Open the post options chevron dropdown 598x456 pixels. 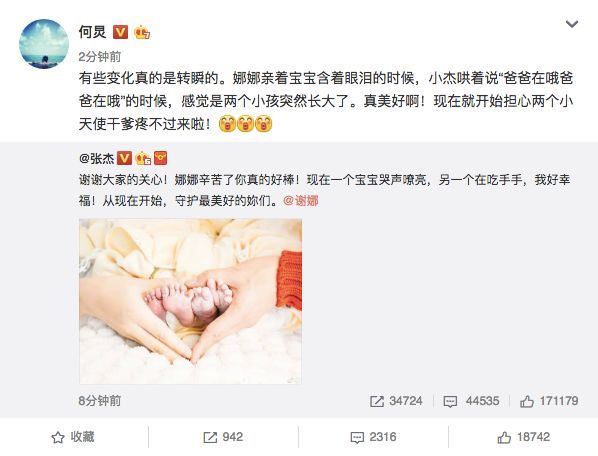click(x=572, y=24)
